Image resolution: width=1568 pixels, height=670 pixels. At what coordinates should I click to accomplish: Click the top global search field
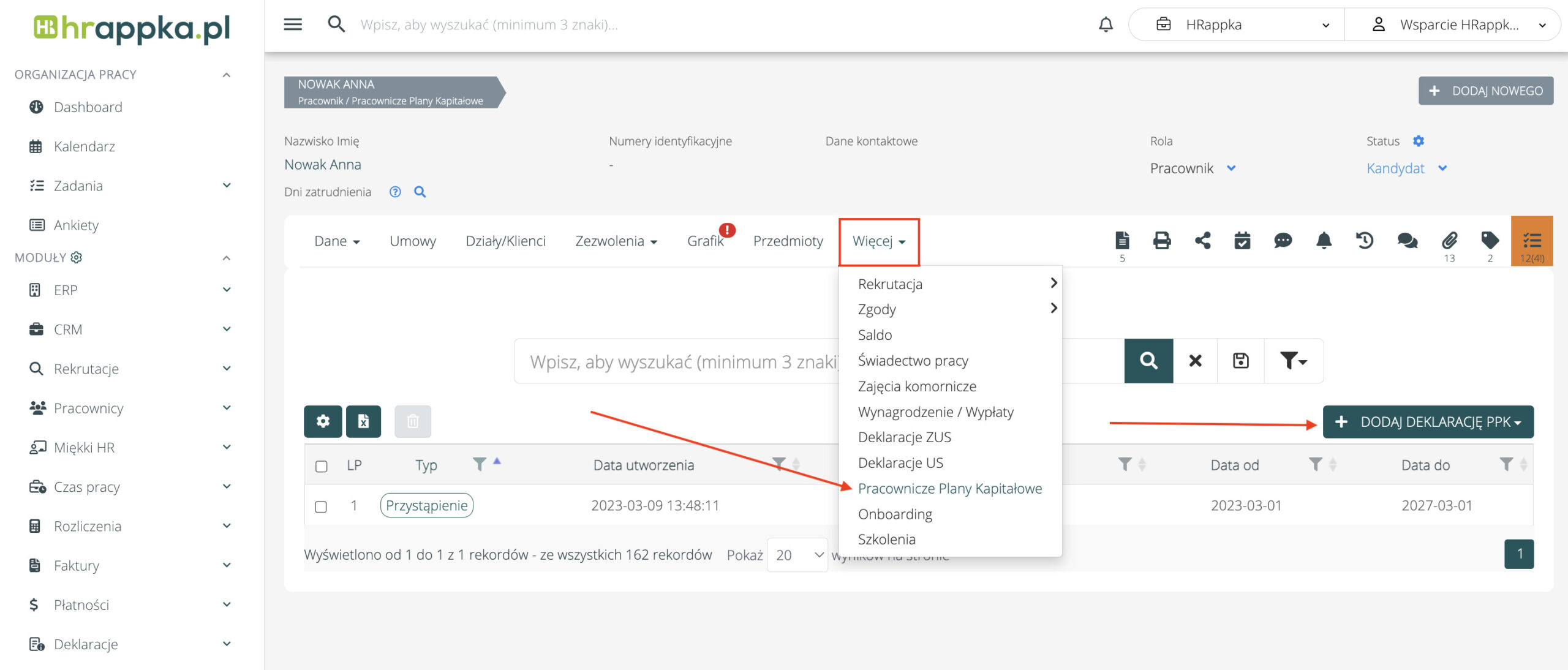[x=489, y=24]
